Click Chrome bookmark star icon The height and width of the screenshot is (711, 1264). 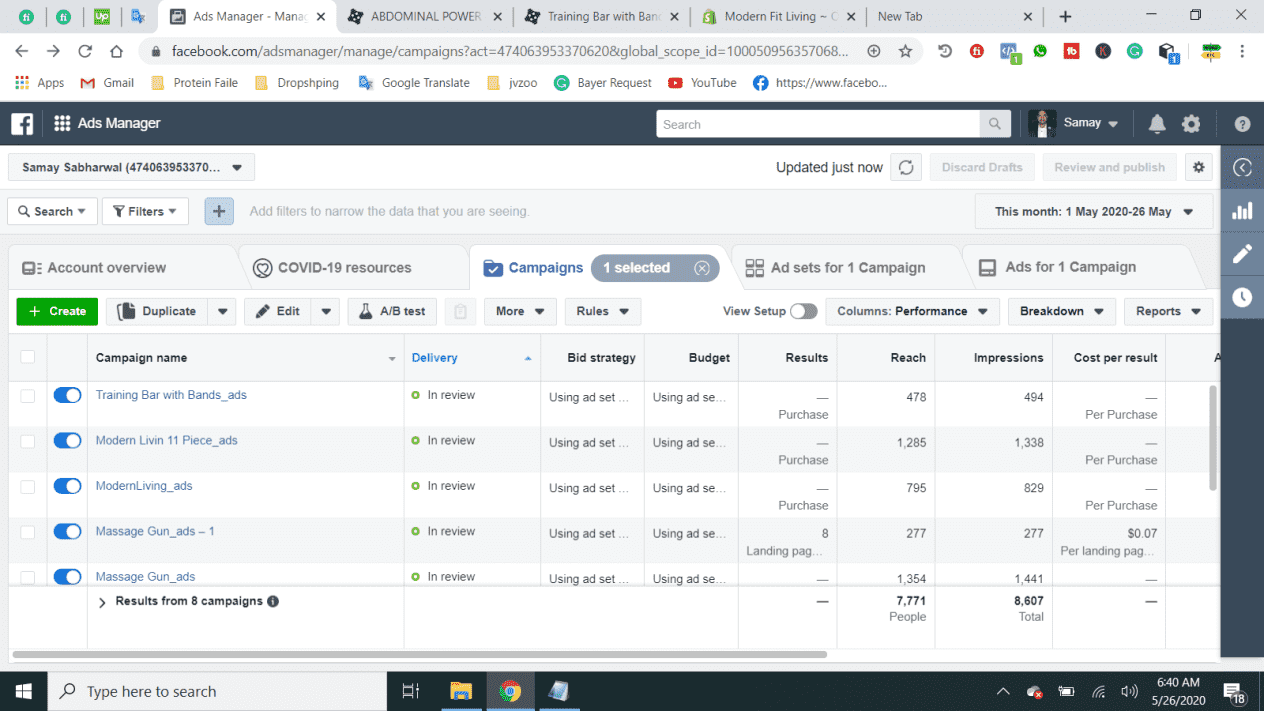point(905,51)
